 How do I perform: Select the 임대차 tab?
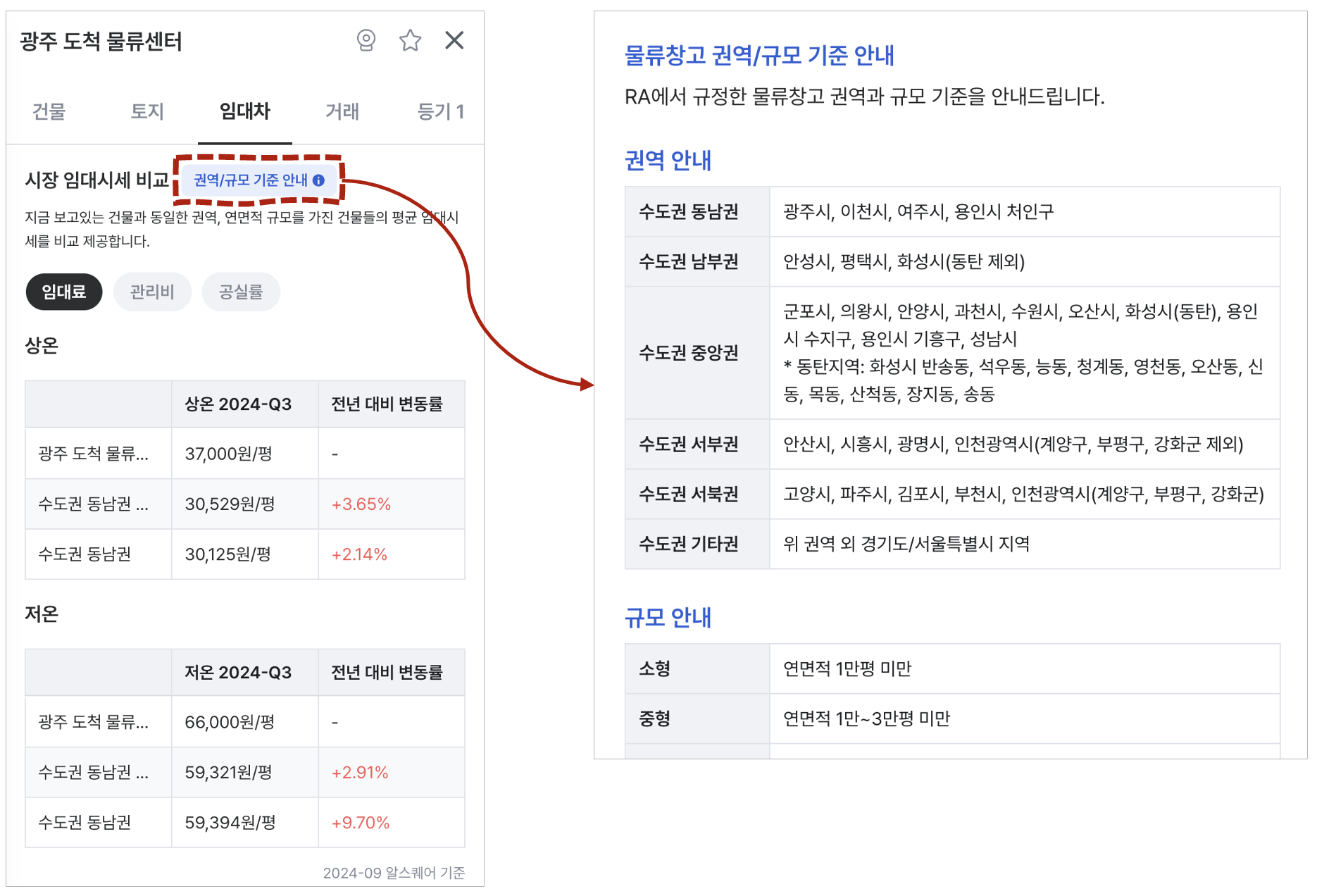click(x=245, y=111)
